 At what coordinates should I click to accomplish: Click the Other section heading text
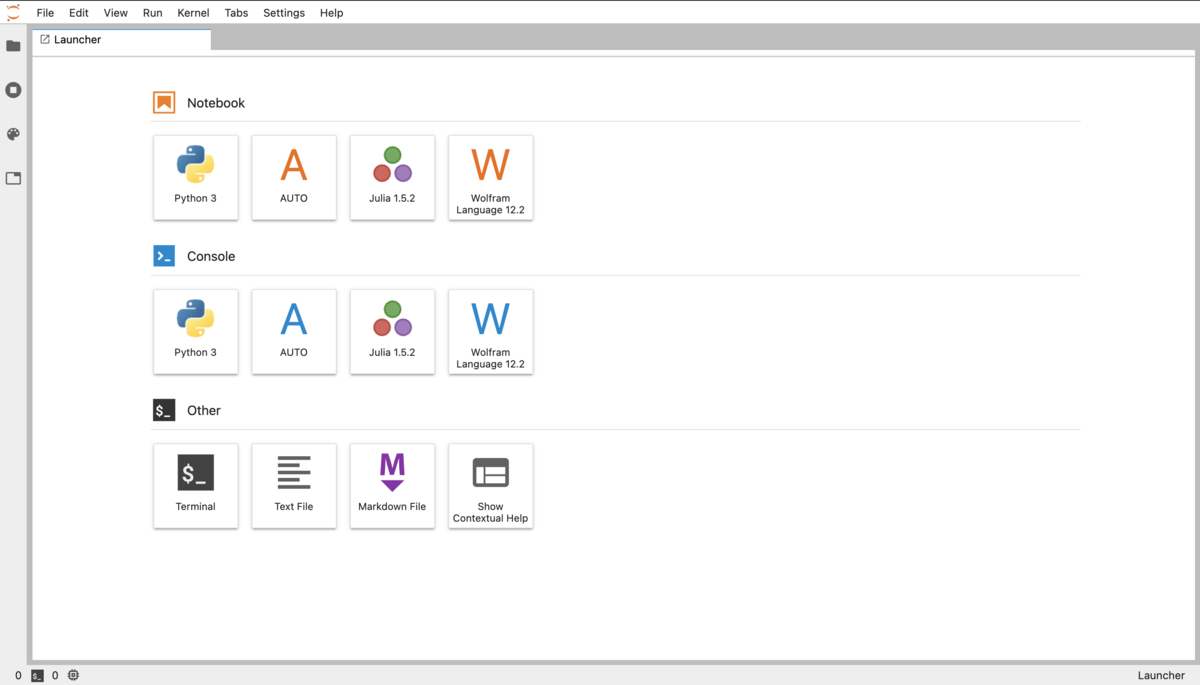(204, 411)
